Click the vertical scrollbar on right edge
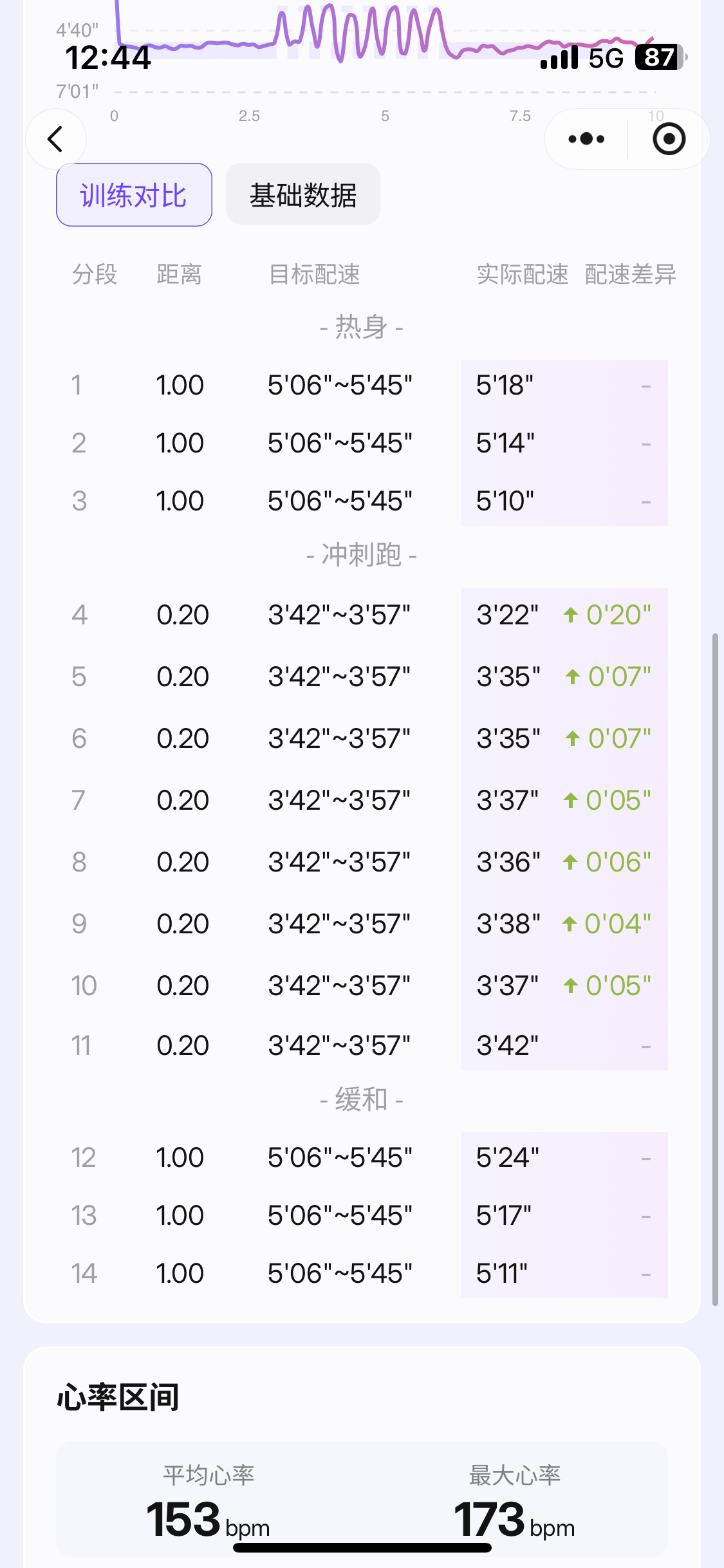Image resolution: width=724 pixels, height=1568 pixels. coord(714,966)
